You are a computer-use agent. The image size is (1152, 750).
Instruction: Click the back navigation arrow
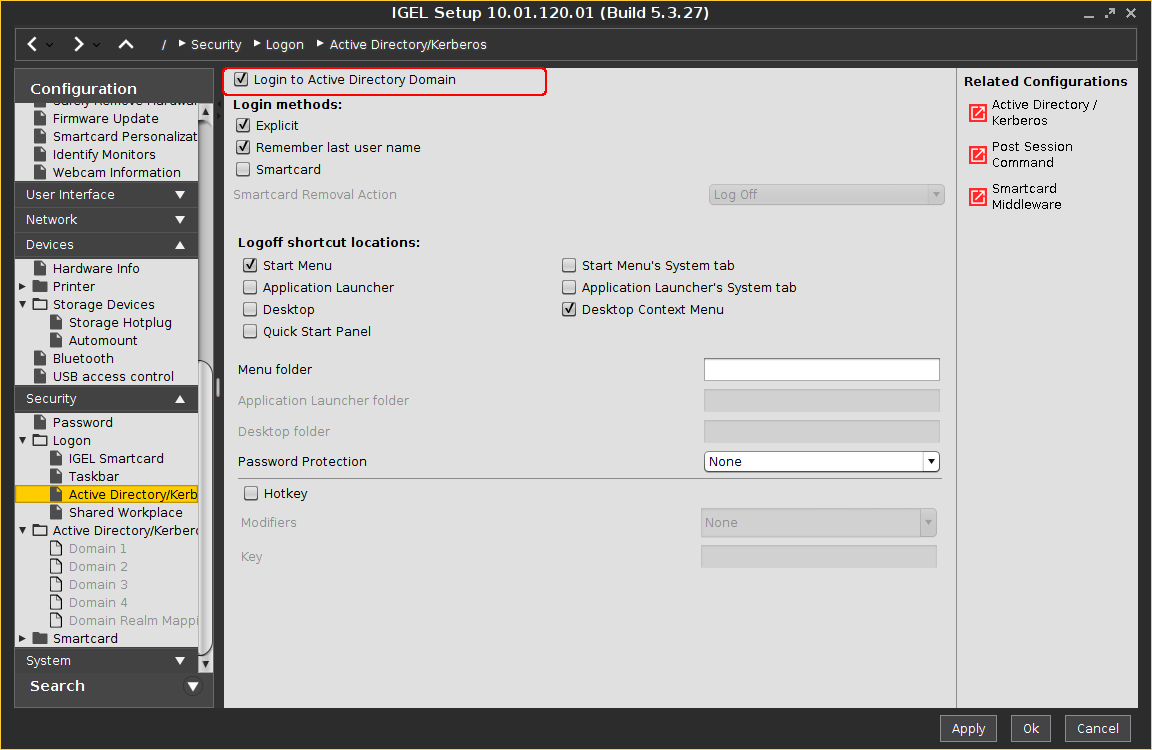[33, 44]
